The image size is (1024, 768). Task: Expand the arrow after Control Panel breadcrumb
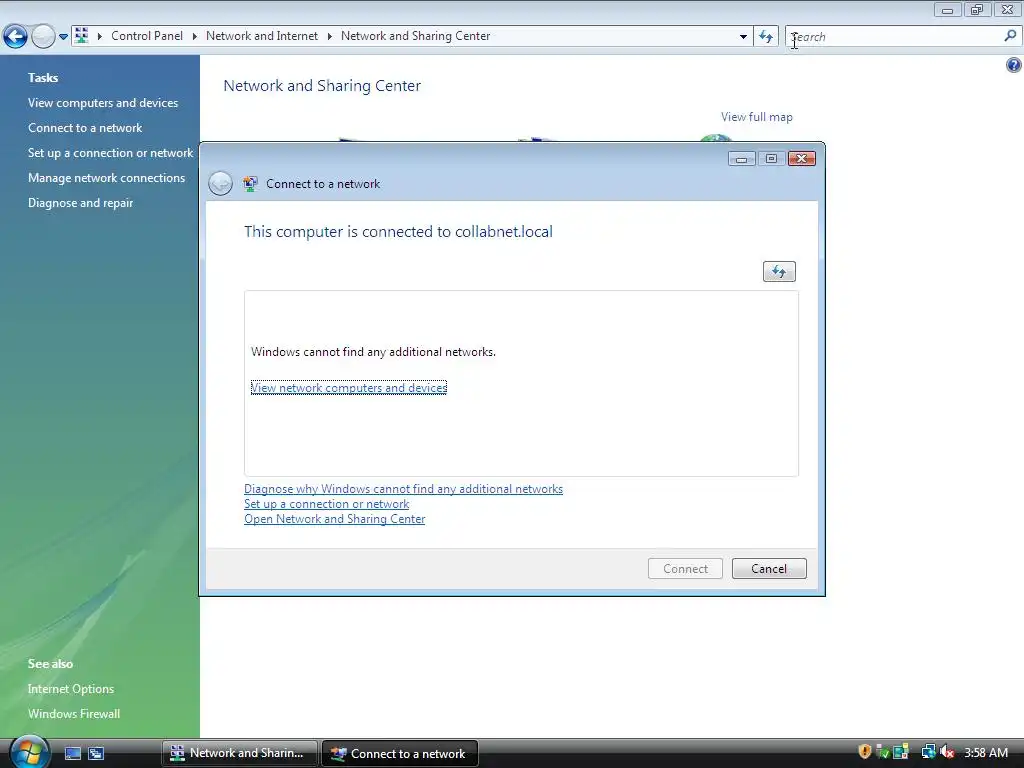[195, 37]
